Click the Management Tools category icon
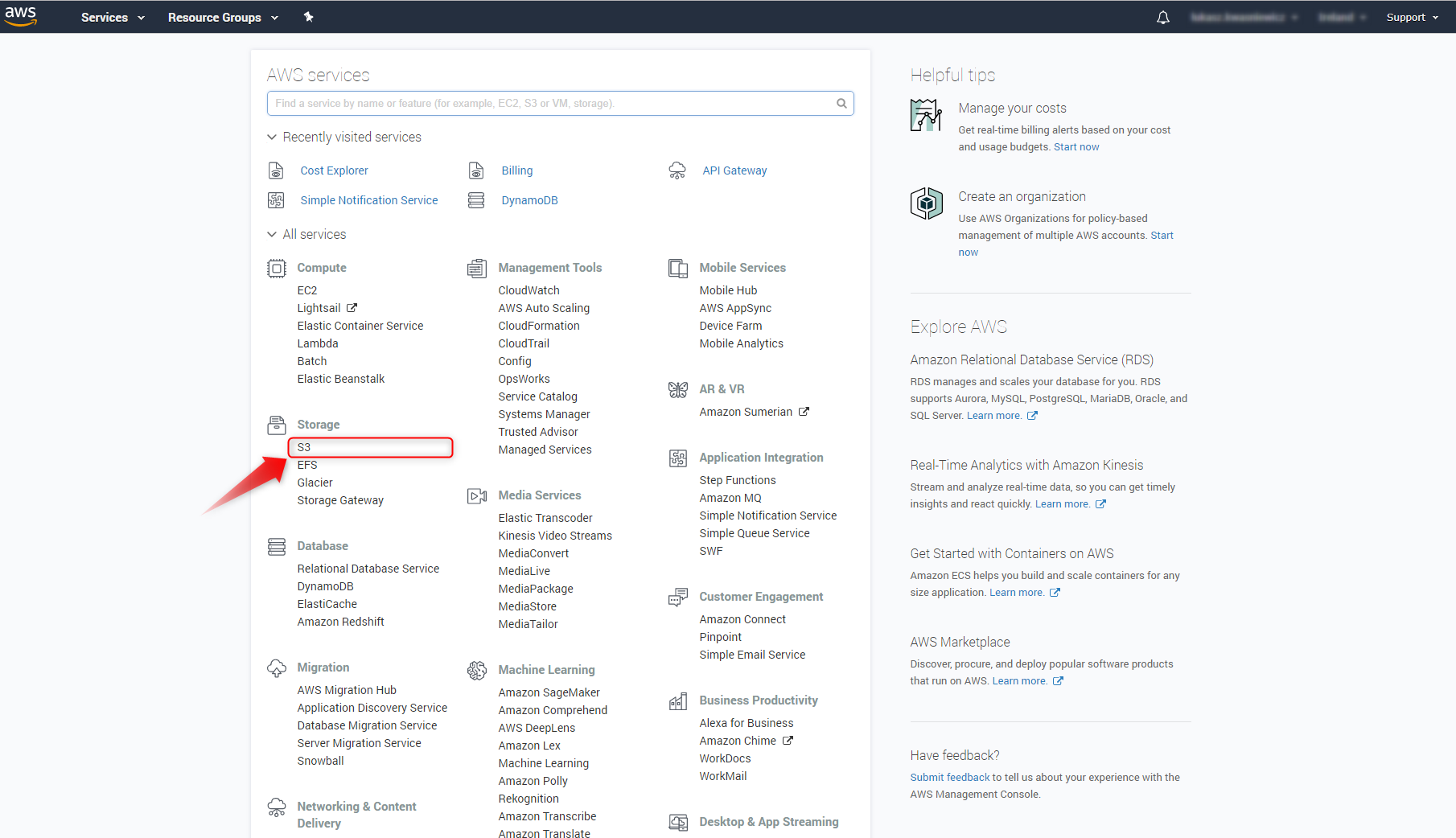The width and height of the screenshot is (1456, 838). [477, 268]
